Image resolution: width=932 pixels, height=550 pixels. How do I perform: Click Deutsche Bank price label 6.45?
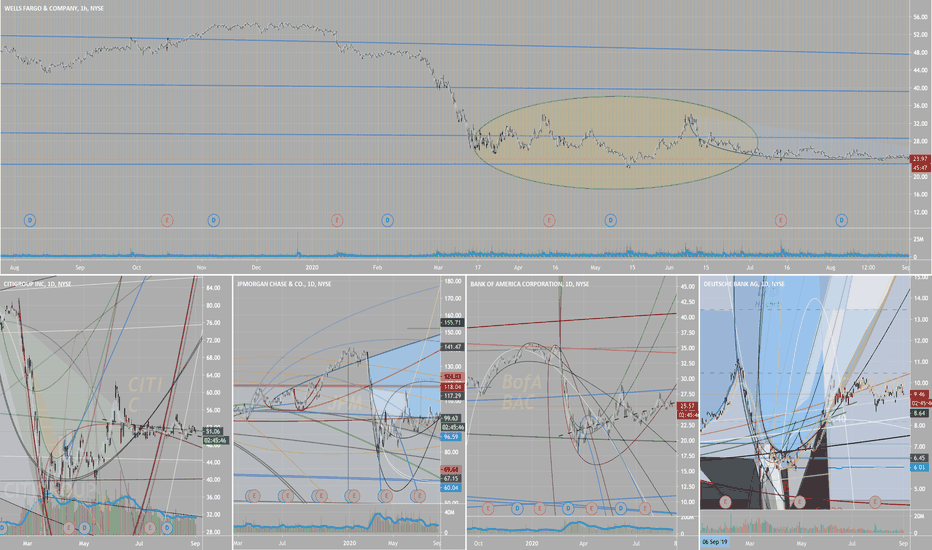tap(920, 458)
